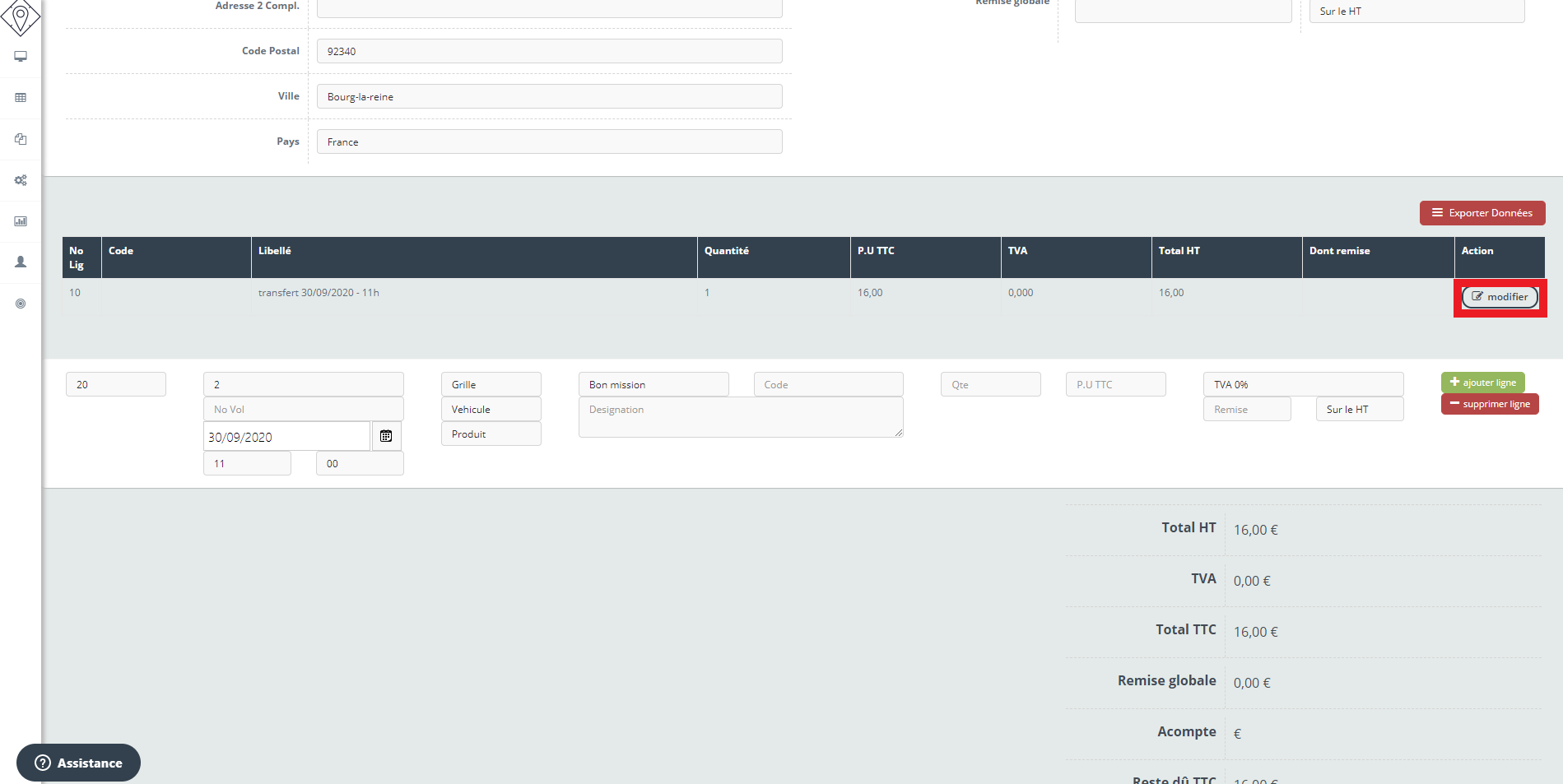Open the bar chart statistics sidebar icon
This screenshot has height=784, width=1563.
[x=21, y=221]
